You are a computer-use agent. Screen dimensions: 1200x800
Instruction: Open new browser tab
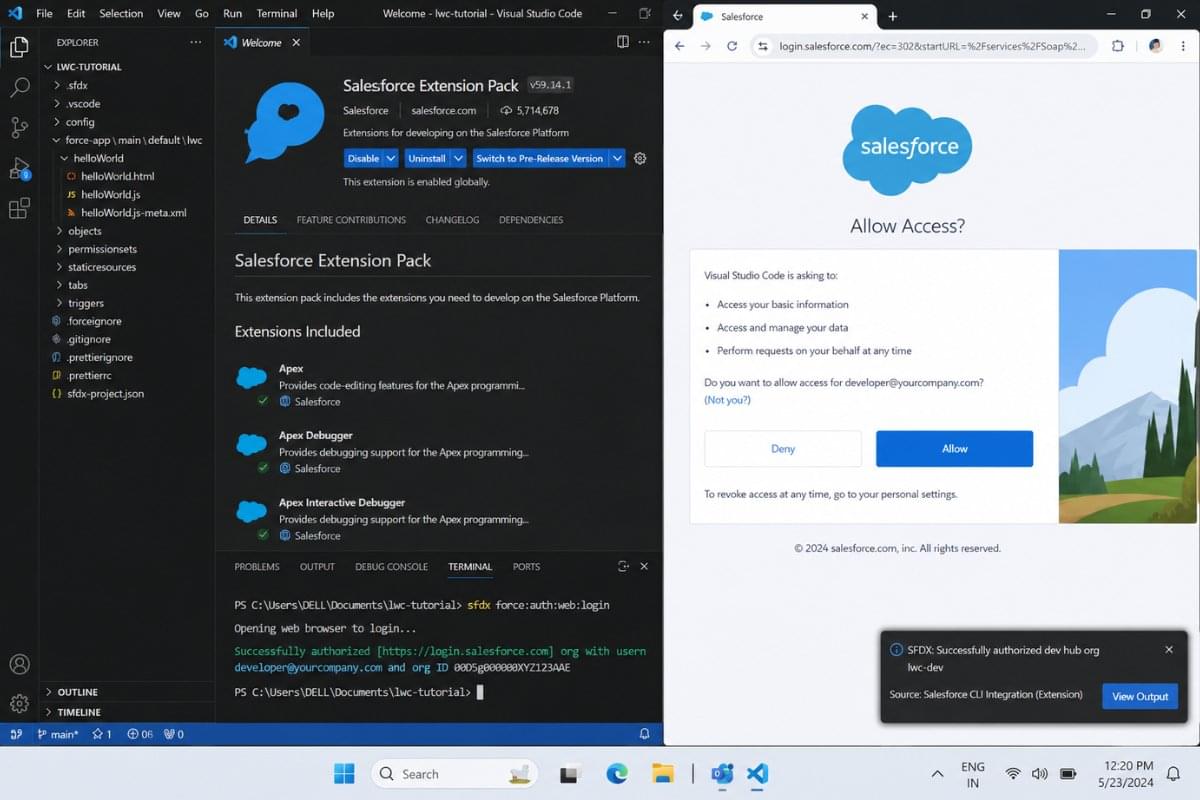tap(893, 16)
